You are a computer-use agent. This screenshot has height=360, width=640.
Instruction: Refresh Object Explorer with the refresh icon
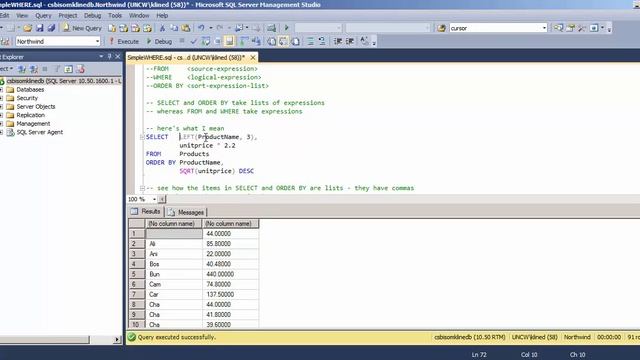tap(69, 69)
